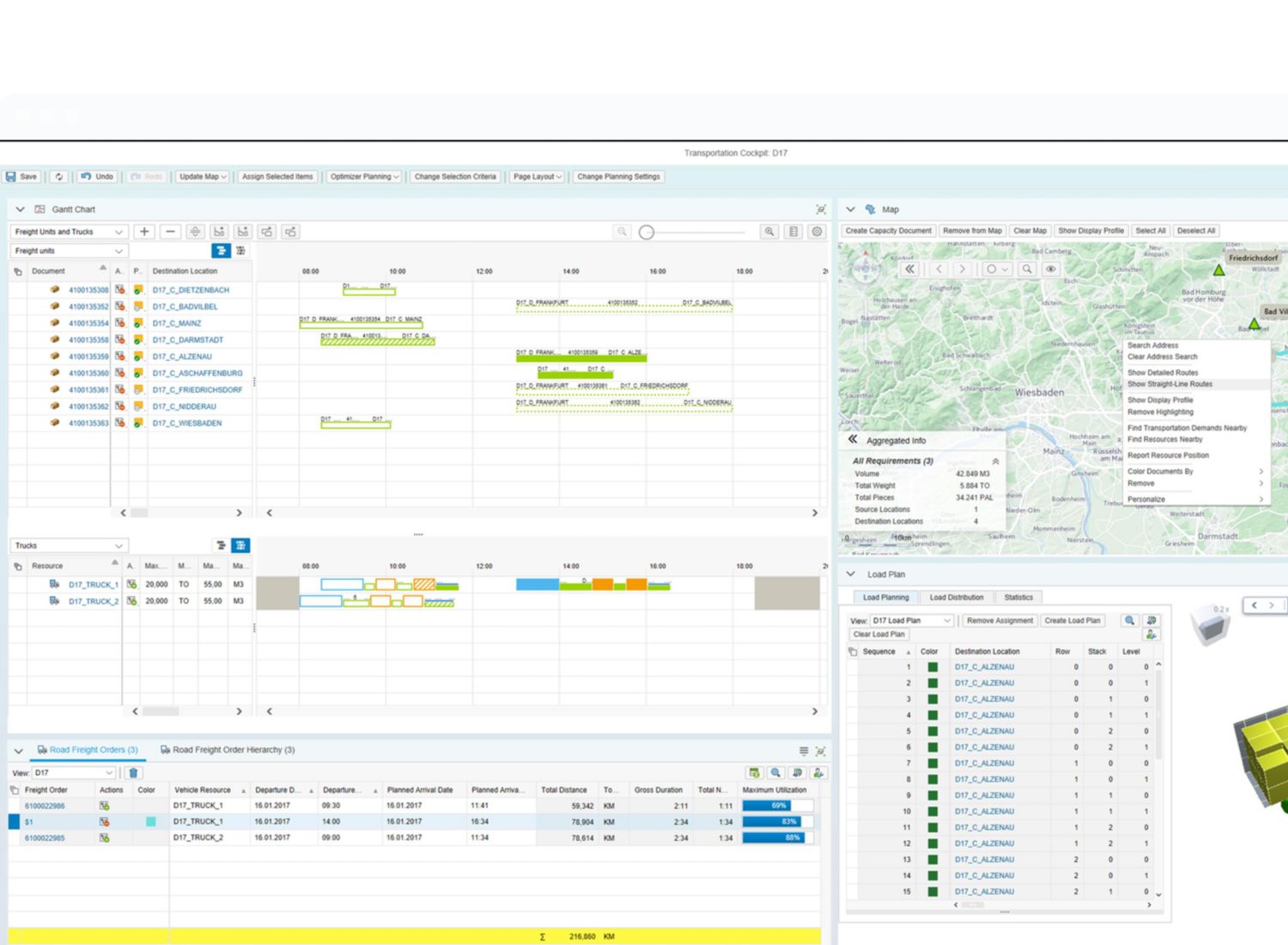The width and height of the screenshot is (1288, 945).
Task: Click the magnifier icon on the map toolbar
Action: pyautogui.click(x=1026, y=269)
